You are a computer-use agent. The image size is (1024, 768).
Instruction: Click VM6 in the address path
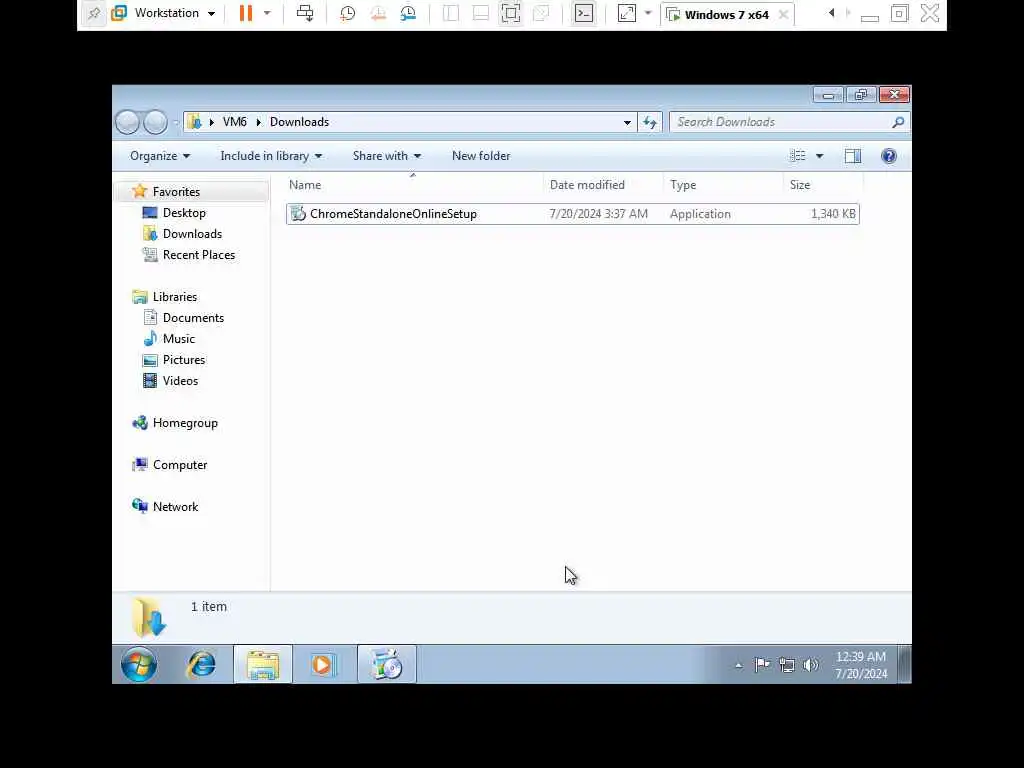[x=235, y=122]
